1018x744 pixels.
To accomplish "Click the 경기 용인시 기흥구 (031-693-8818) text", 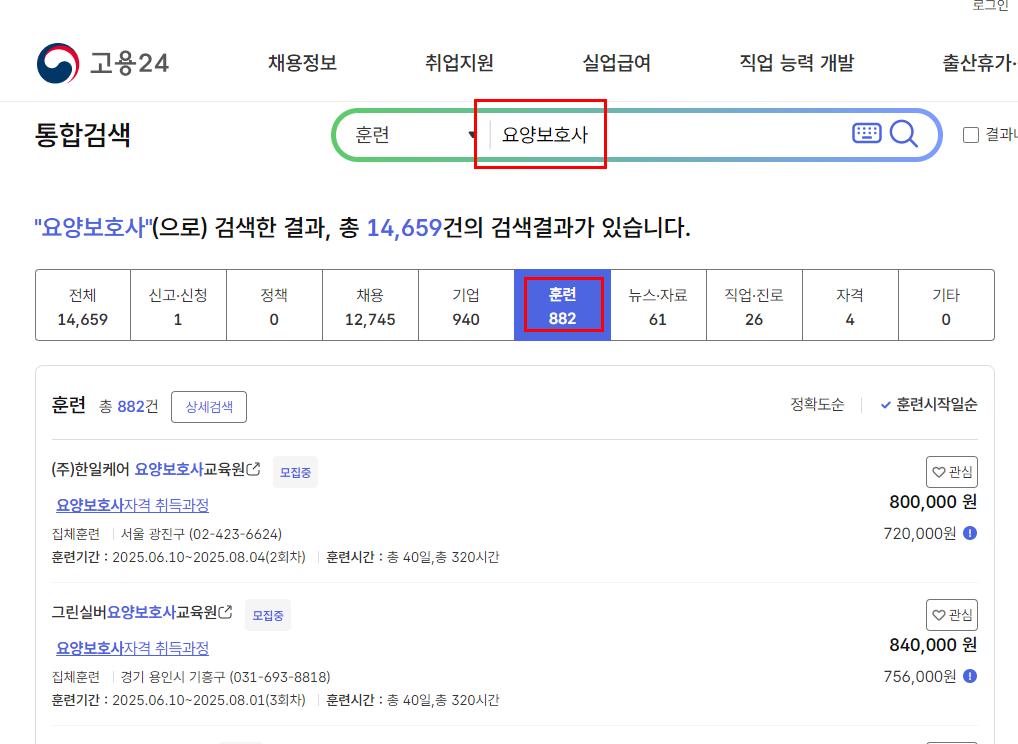I will pos(225,677).
